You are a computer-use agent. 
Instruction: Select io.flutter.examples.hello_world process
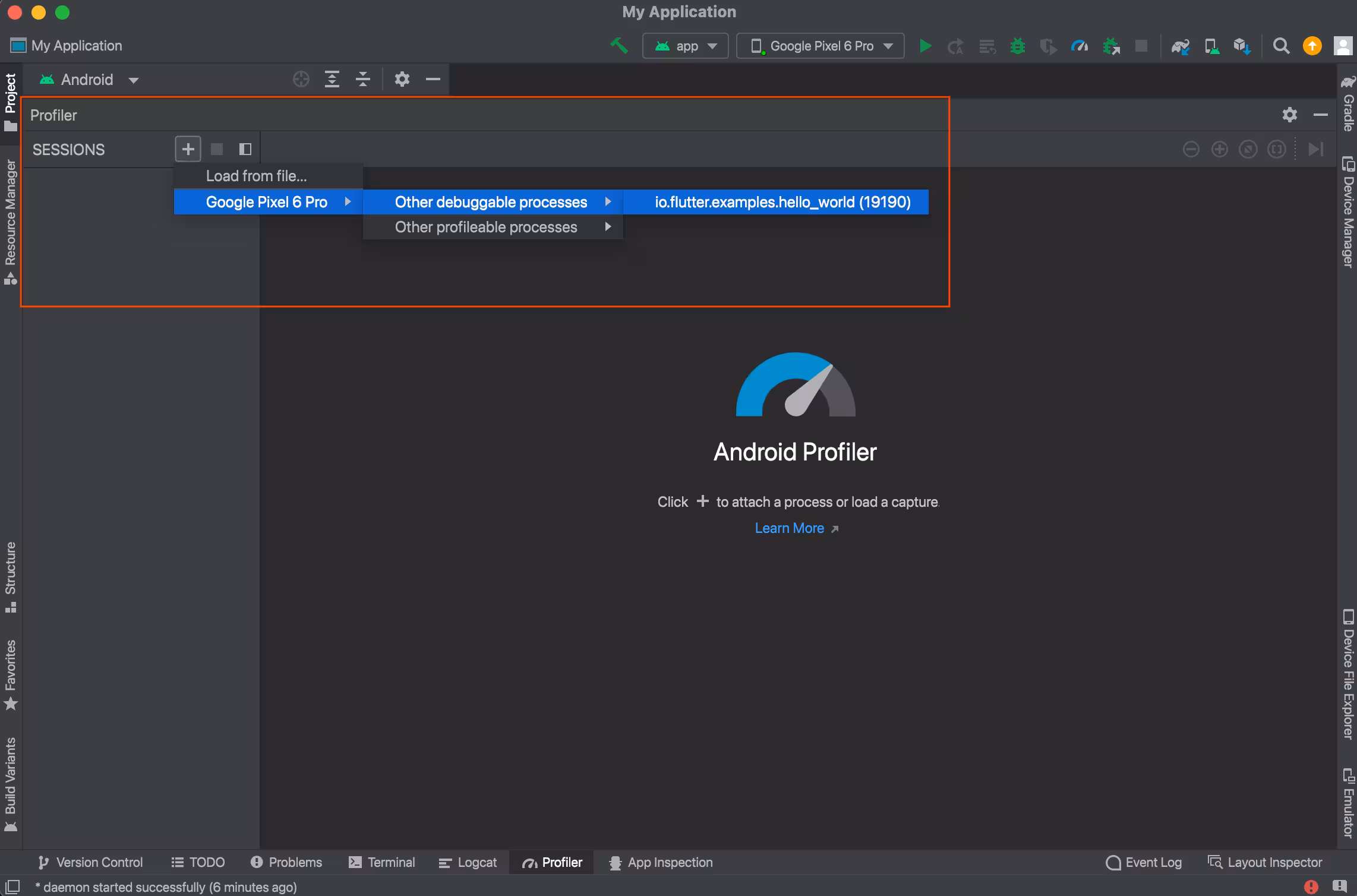[x=782, y=202]
